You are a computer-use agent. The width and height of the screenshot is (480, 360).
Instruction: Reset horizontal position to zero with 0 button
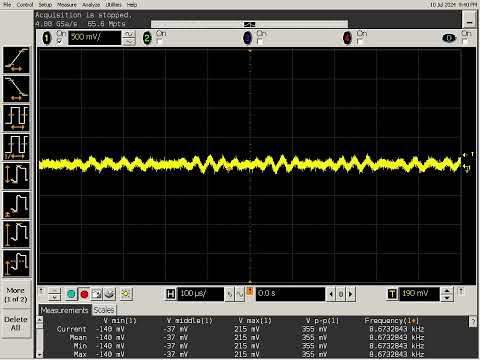341,294
